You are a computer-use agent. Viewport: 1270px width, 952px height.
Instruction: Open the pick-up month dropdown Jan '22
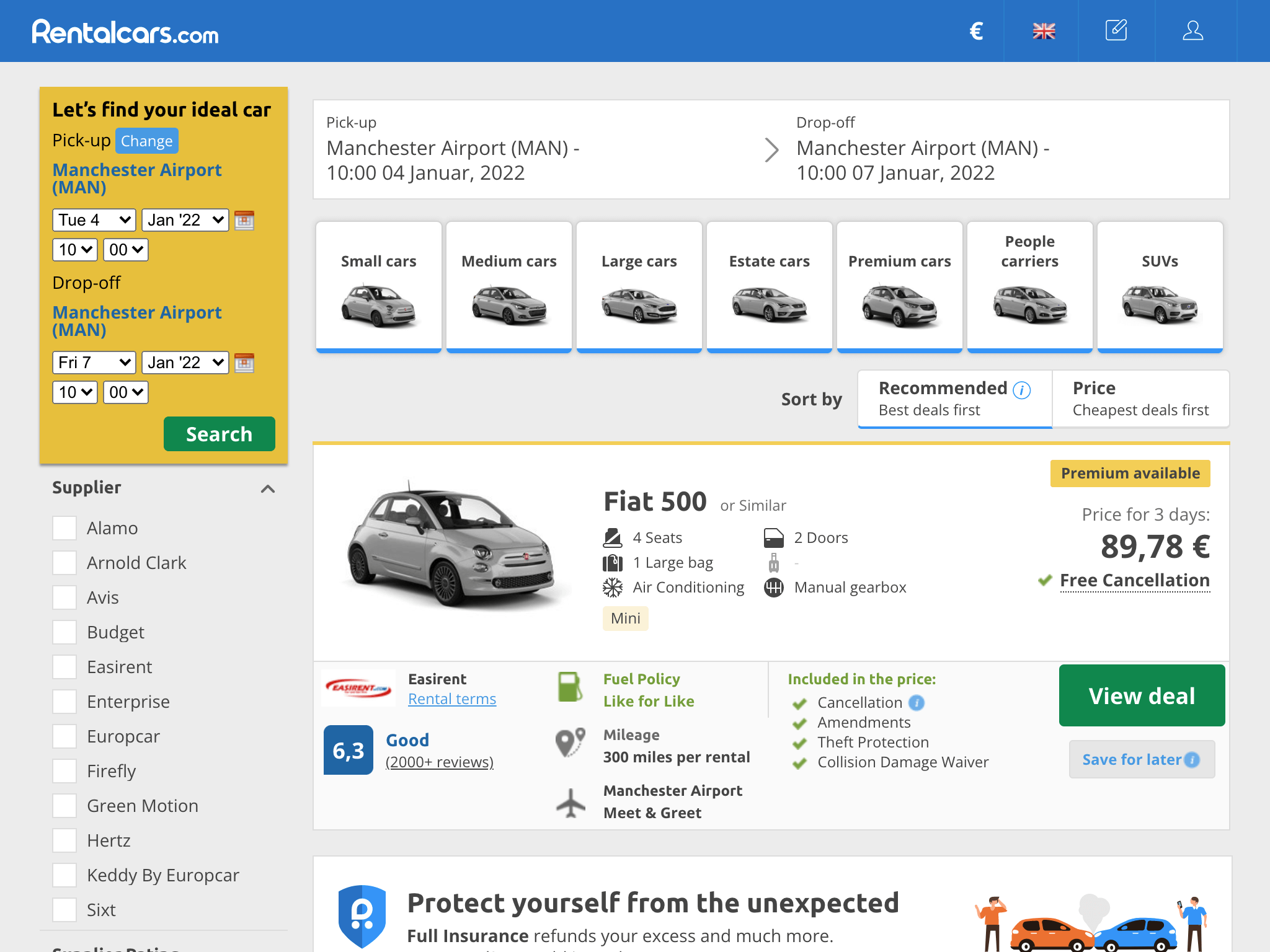coord(185,220)
